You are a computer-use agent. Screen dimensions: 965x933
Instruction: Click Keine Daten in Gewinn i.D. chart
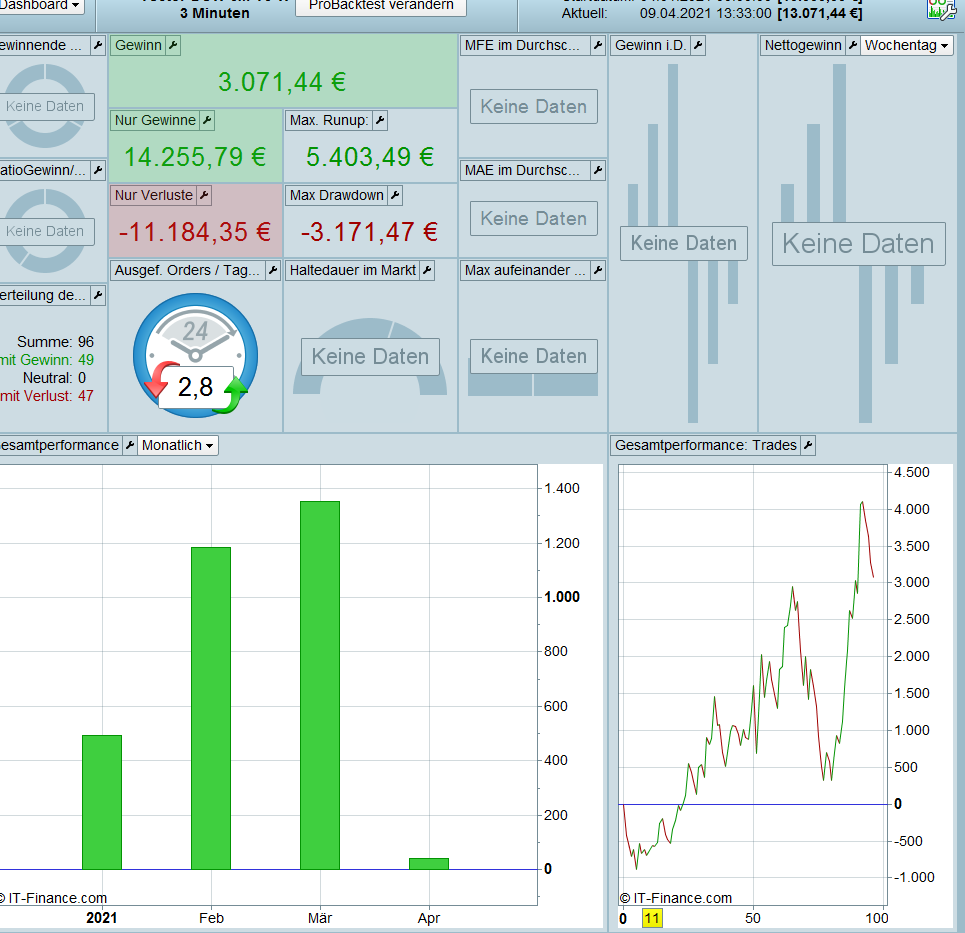click(684, 243)
